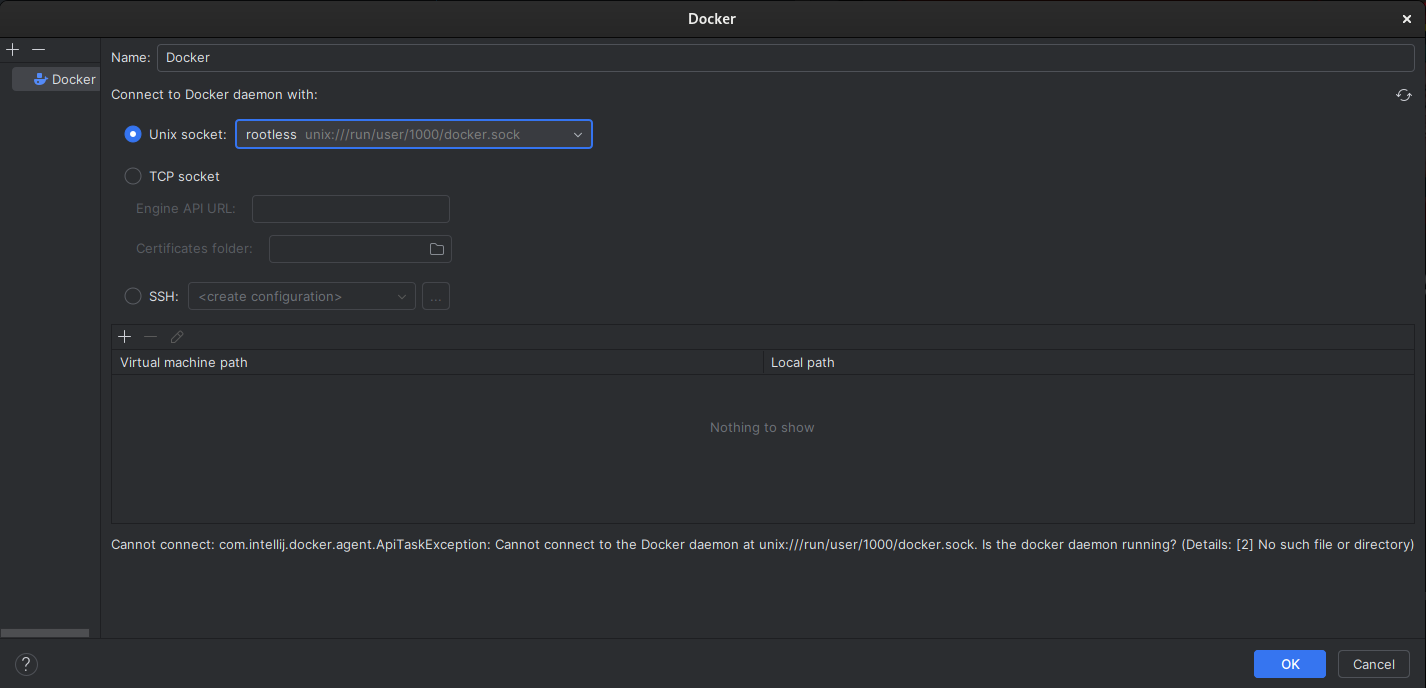
Task: Select the SSH connection option
Action: pyautogui.click(x=133, y=295)
